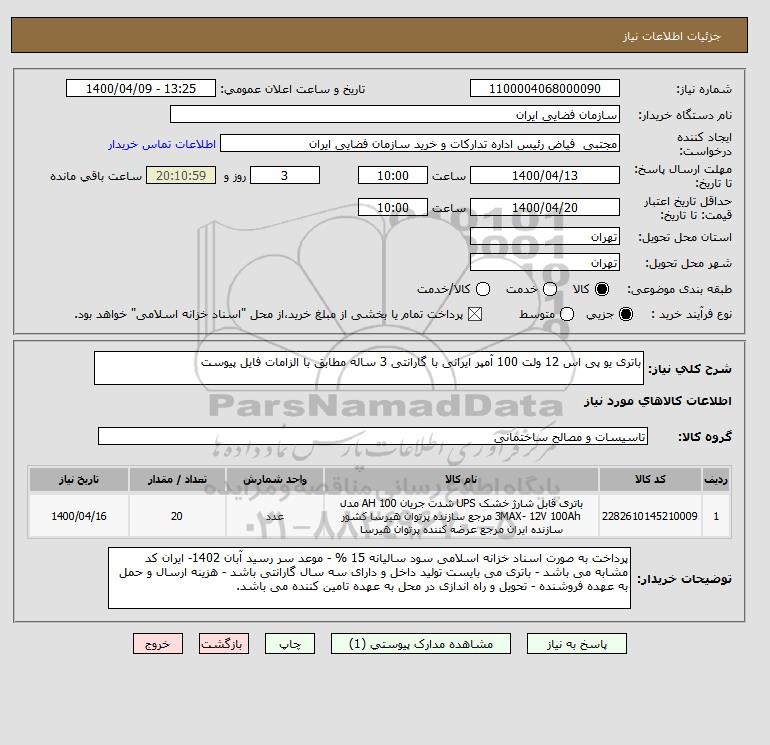Click the goods group field تاسیسات و مصالح ساختمانی
The width and height of the screenshot is (770, 745).
click(x=373, y=436)
